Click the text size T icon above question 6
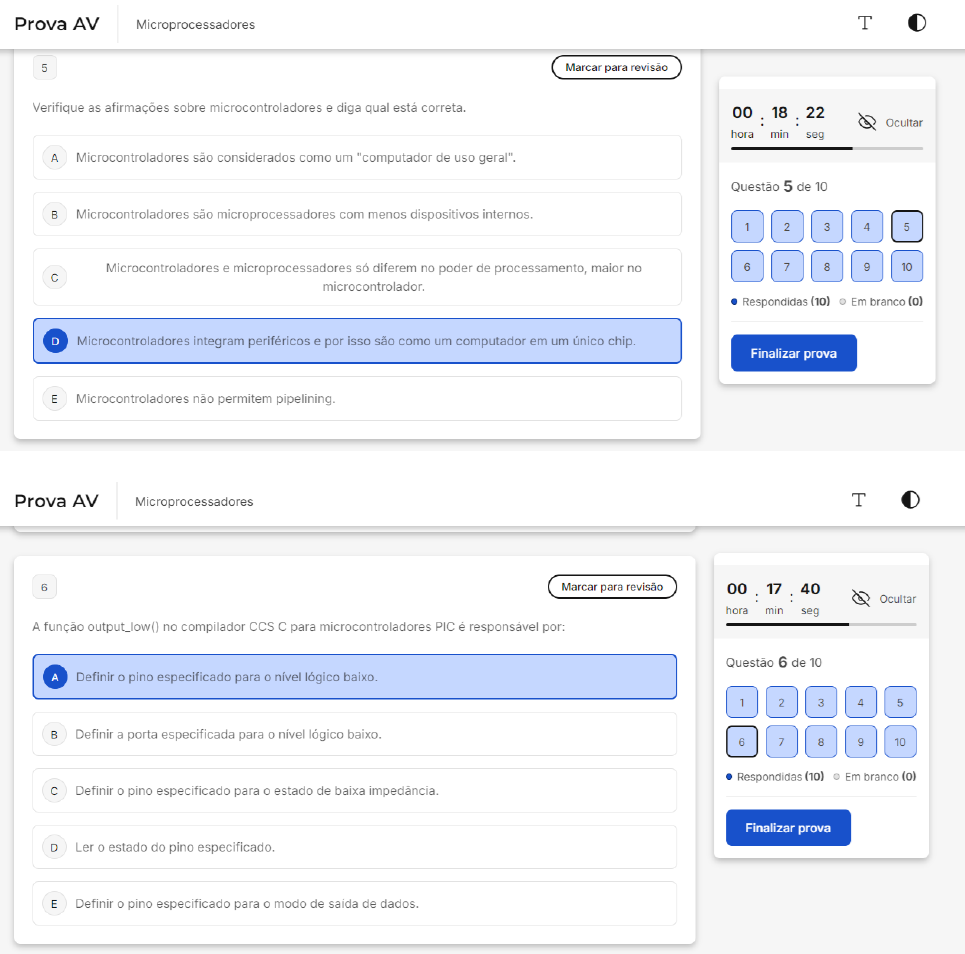 (x=858, y=500)
